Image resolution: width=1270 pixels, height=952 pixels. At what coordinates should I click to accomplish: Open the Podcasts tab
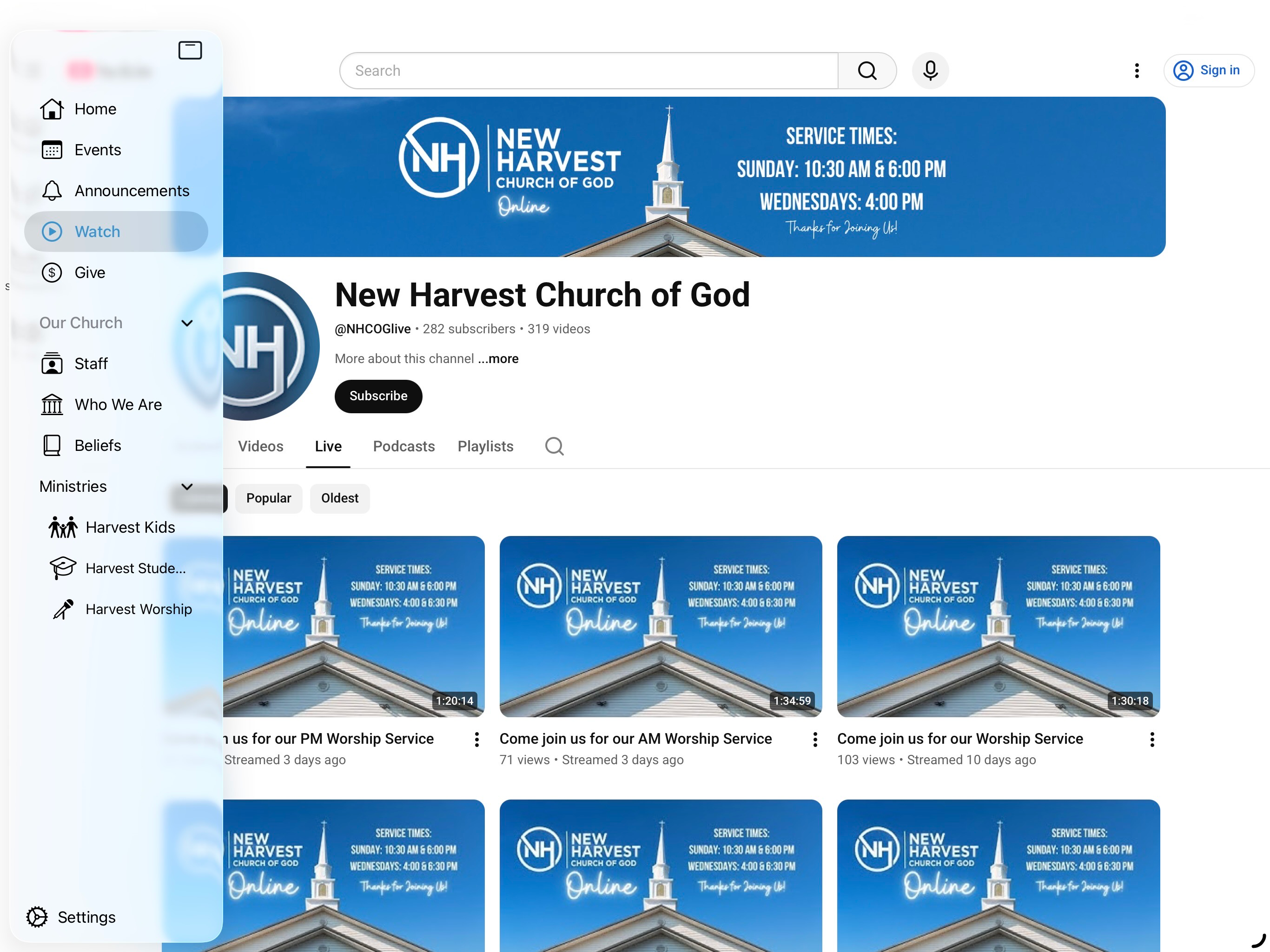(403, 446)
